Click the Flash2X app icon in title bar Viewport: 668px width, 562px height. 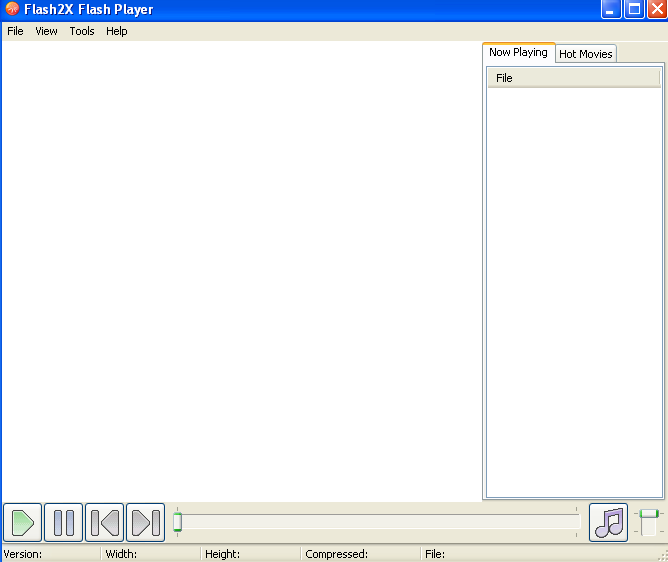[x=12, y=9]
